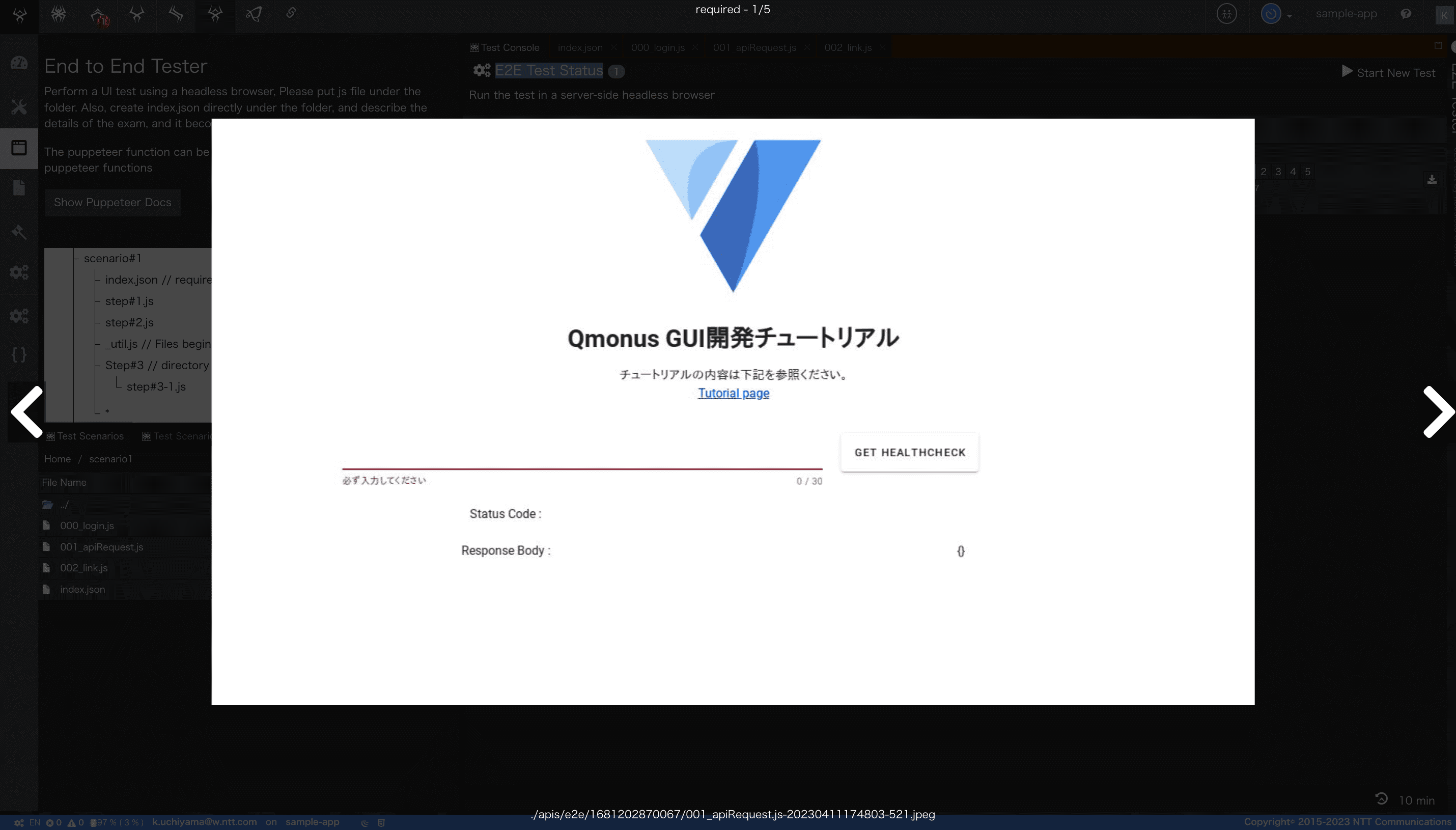Click the download results icon

(1432, 180)
